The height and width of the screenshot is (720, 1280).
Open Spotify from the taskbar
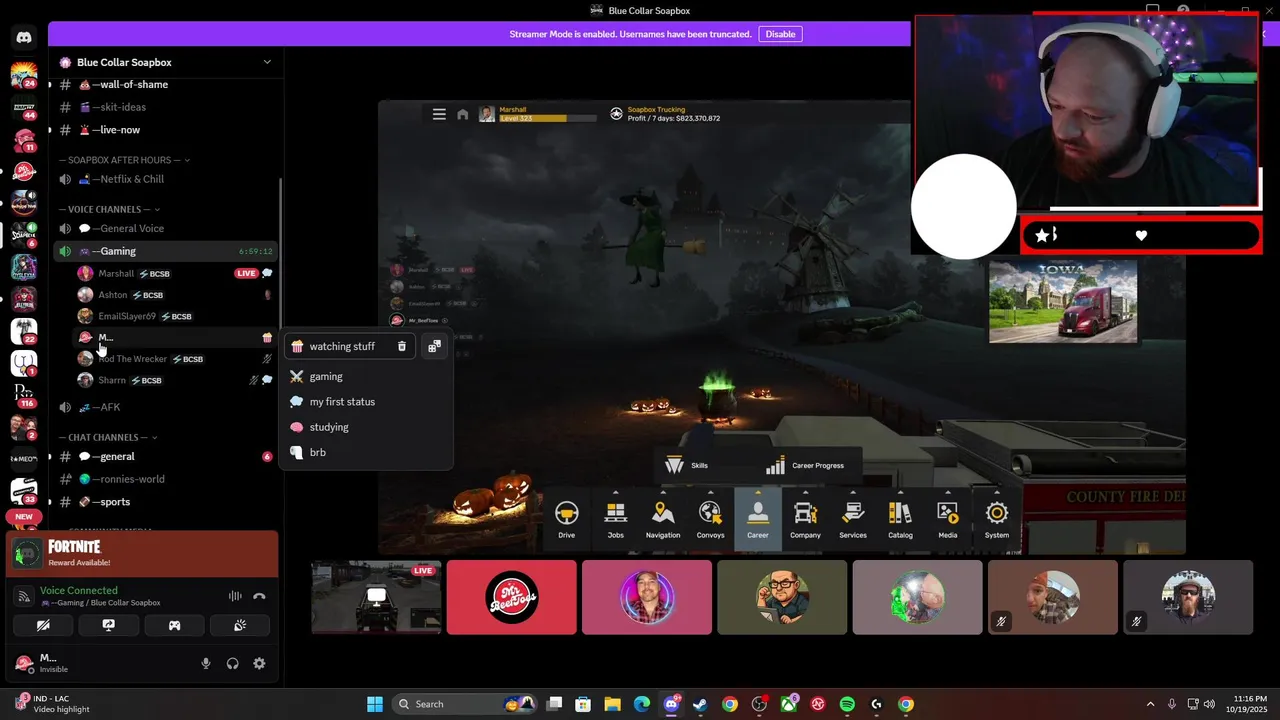[847, 704]
